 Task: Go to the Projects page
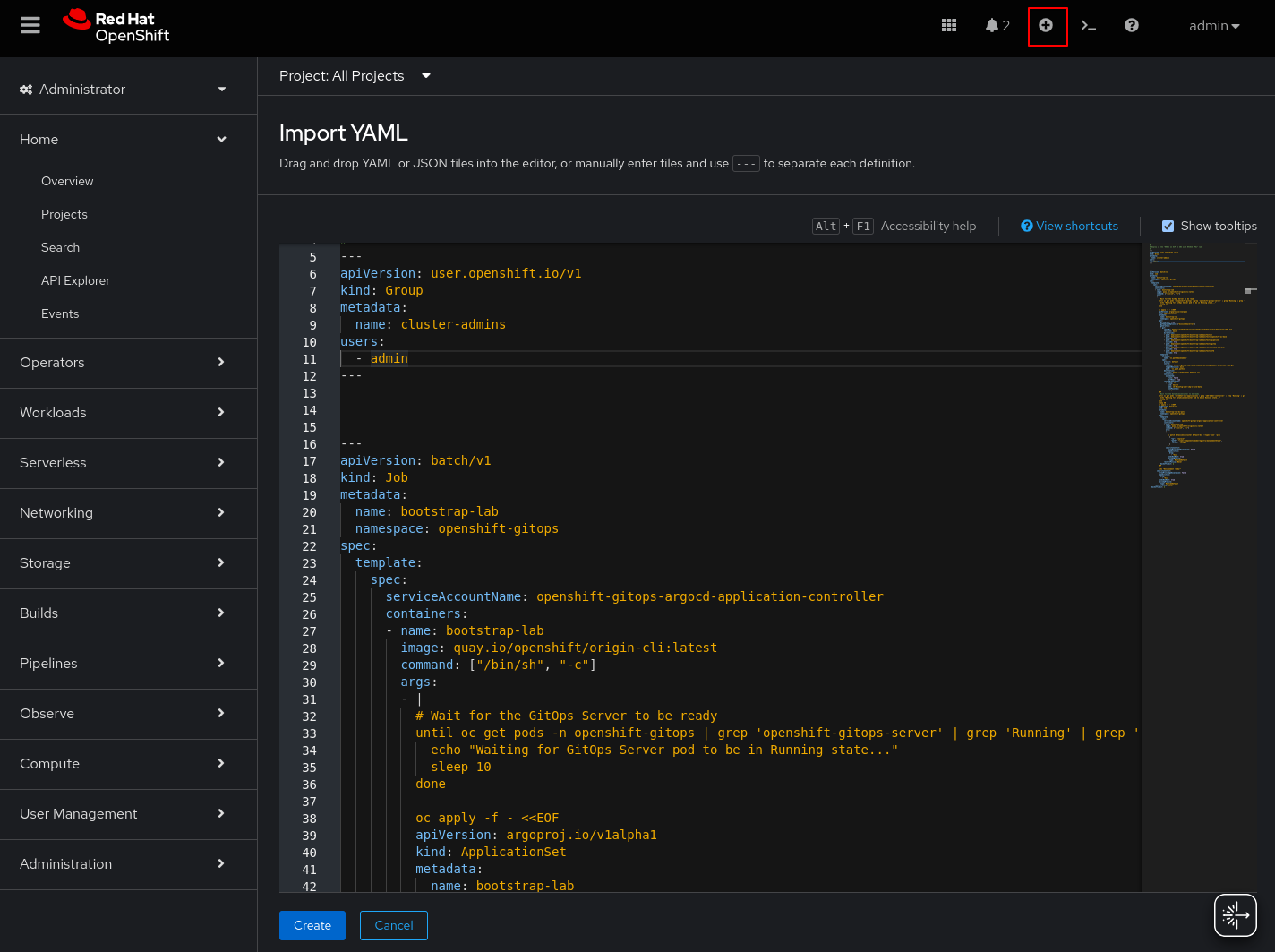click(64, 214)
